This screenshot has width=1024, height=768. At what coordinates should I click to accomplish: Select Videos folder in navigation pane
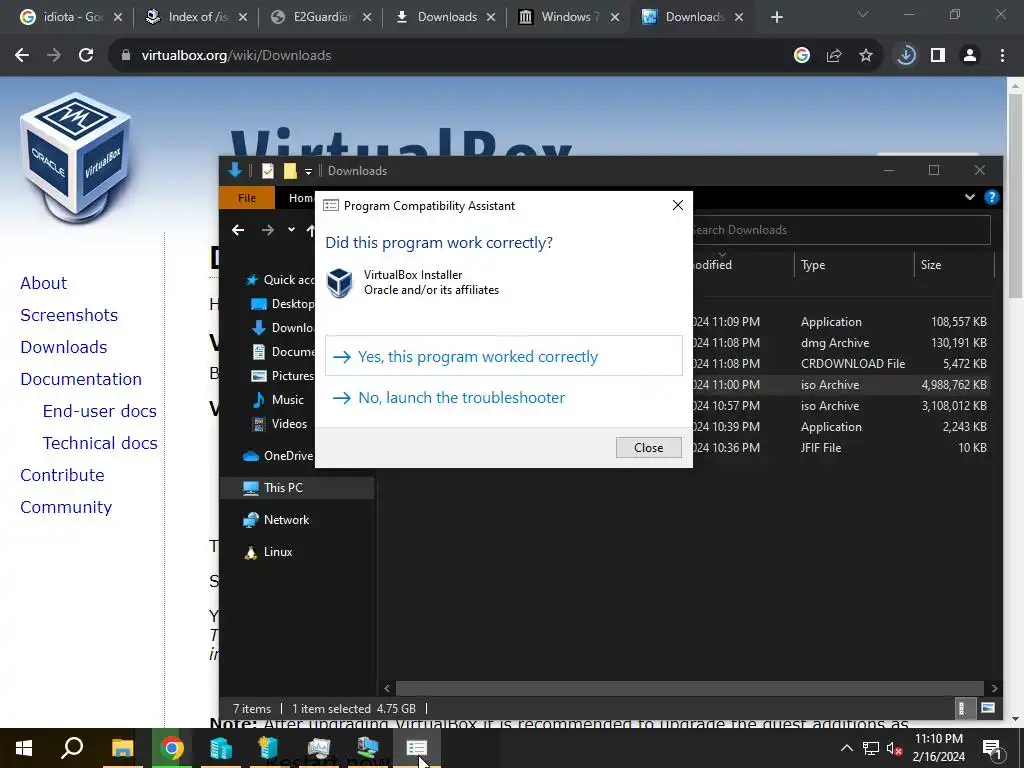coord(280,424)
